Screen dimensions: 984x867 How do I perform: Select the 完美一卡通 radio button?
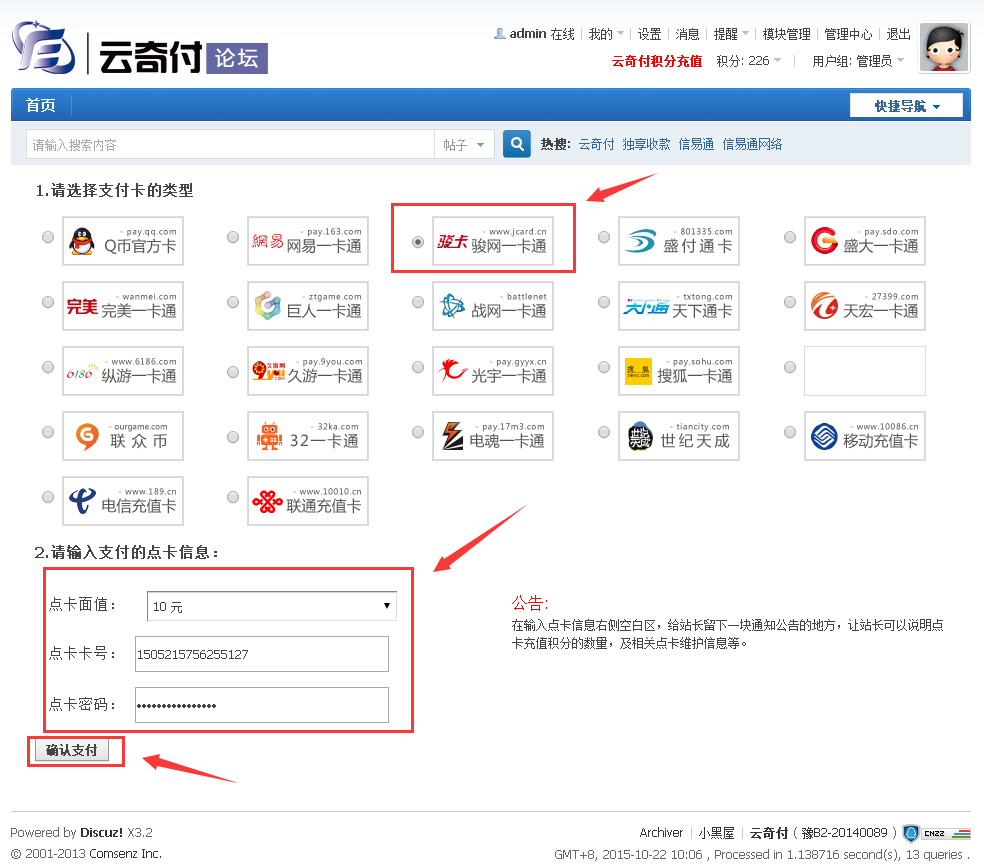point(48,302)
